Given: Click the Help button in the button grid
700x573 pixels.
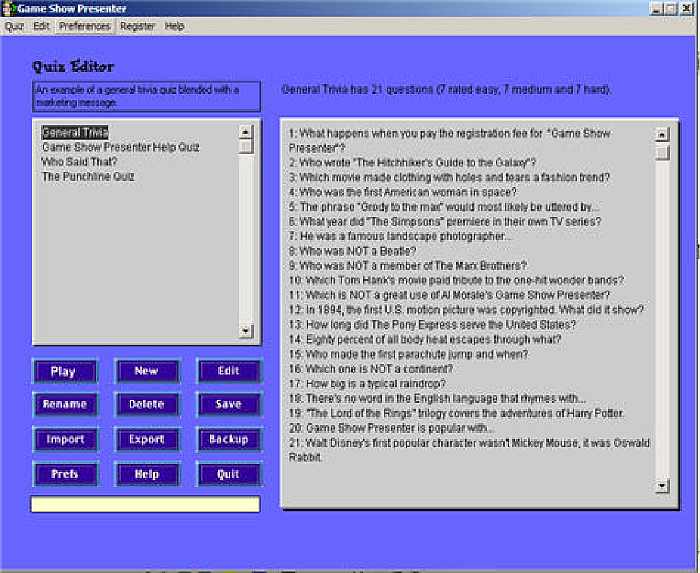Looking at the screenshot, I should [x=147, y=474].
